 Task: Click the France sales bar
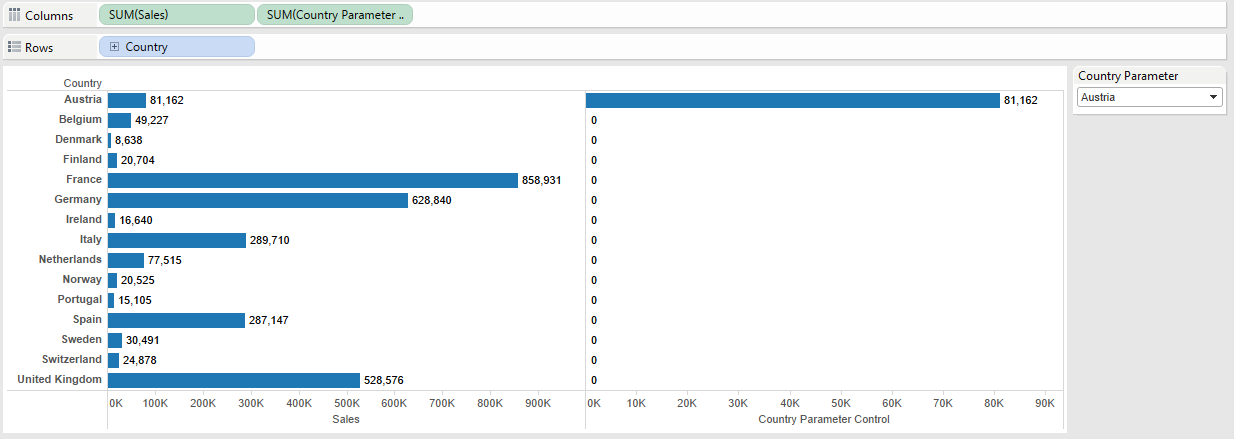pyautogui.click(x=312, y=180)
